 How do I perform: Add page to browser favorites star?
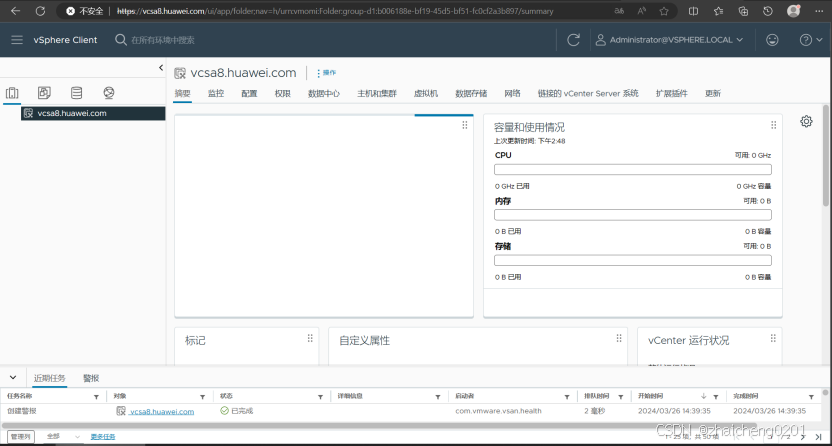tap(664, 11)
